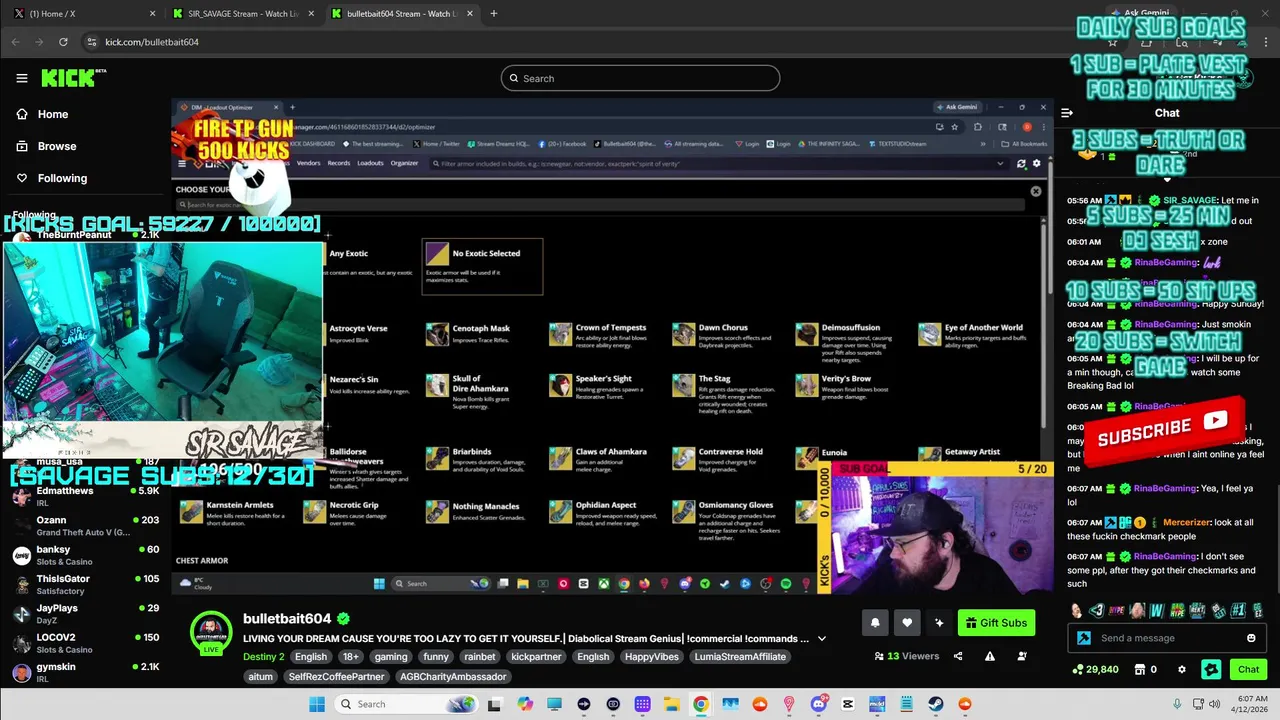Click the sparkle icon beside Gift Subs

pyautogui.click(x=939, y=623)
